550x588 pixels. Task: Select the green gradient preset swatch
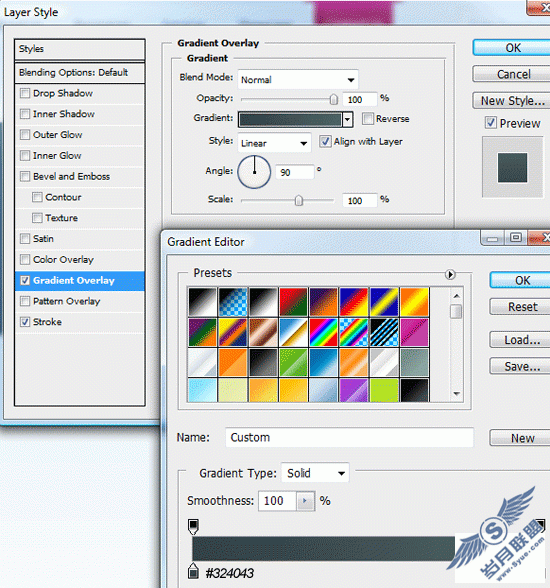coord(293,362)
